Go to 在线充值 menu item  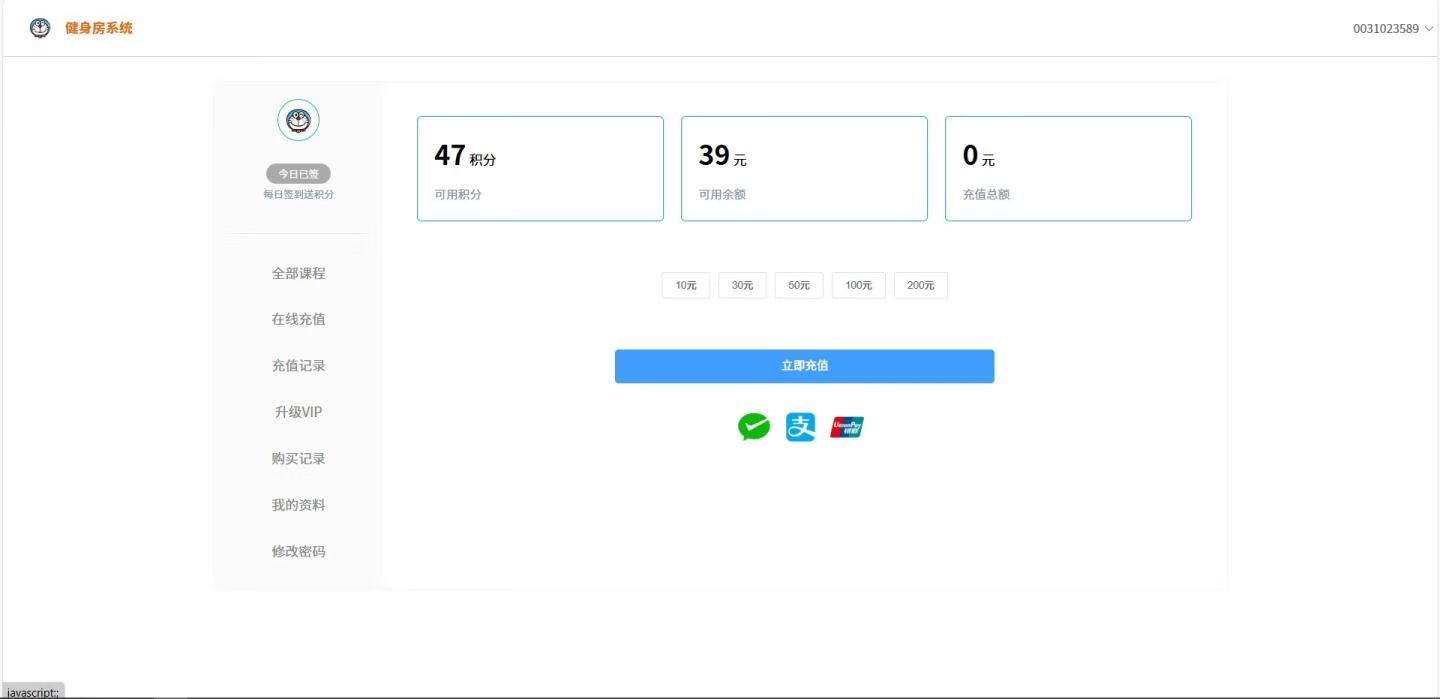pyautogui.click(x=298, y=319)
